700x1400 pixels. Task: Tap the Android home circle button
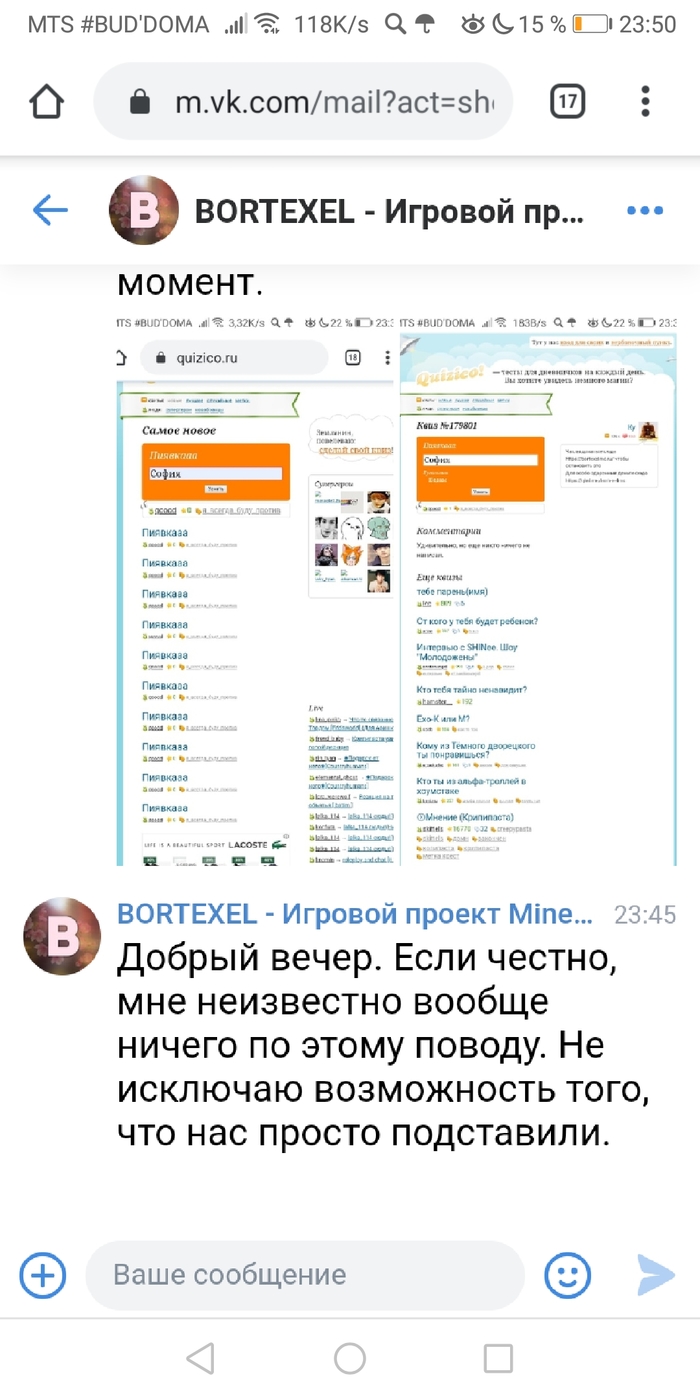(x=350, y=1358)
